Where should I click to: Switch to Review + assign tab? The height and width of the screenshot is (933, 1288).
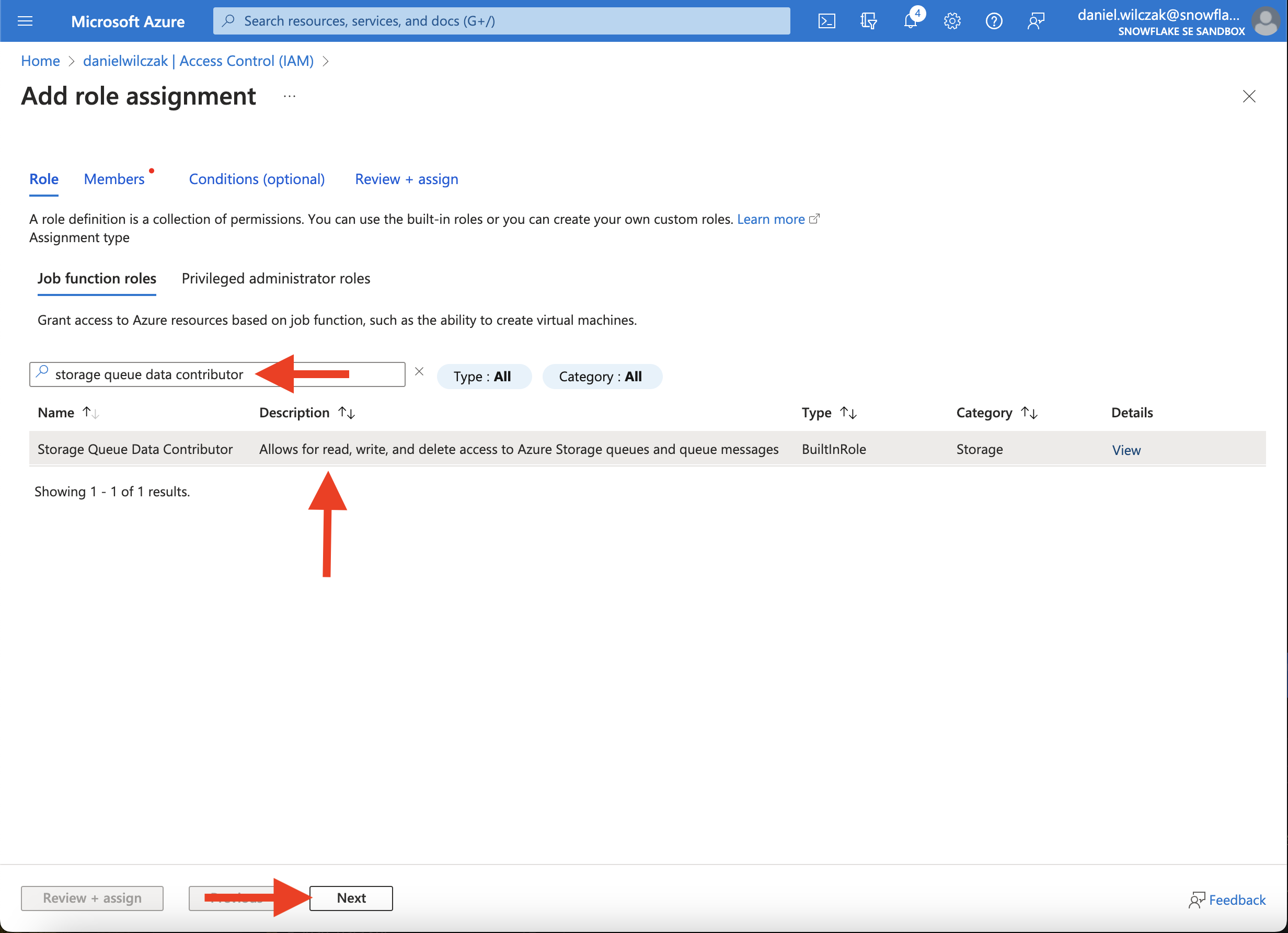[x=407, y=179]
